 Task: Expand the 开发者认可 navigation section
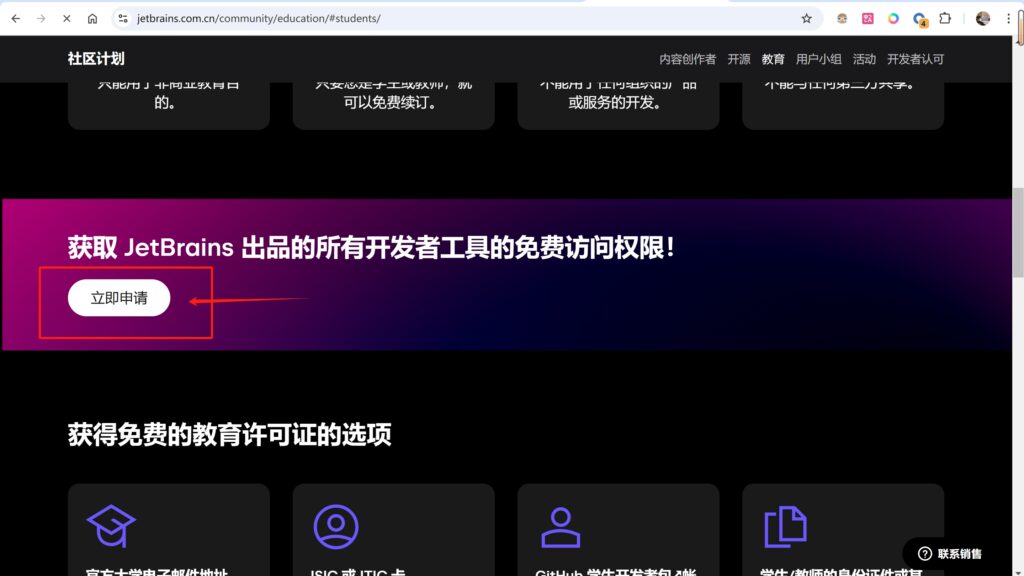[916, 59]
